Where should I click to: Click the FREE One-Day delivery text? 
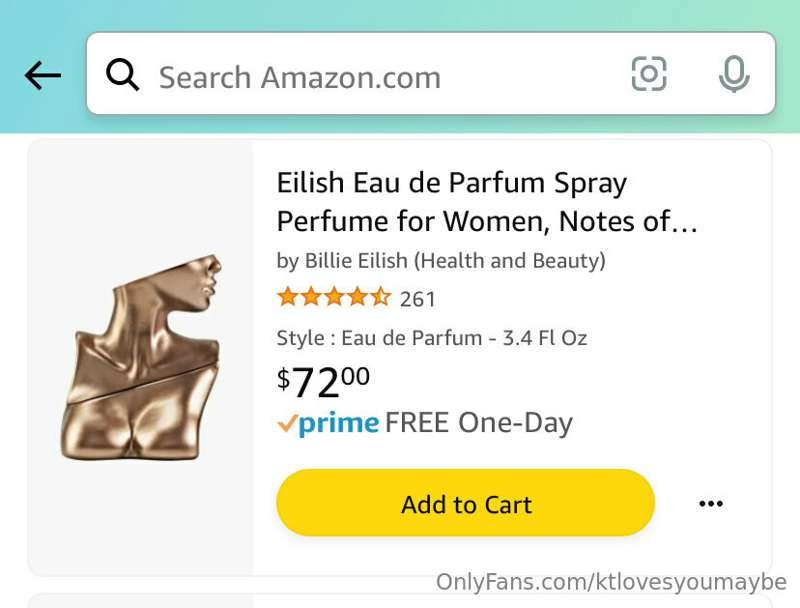point(479,423)
